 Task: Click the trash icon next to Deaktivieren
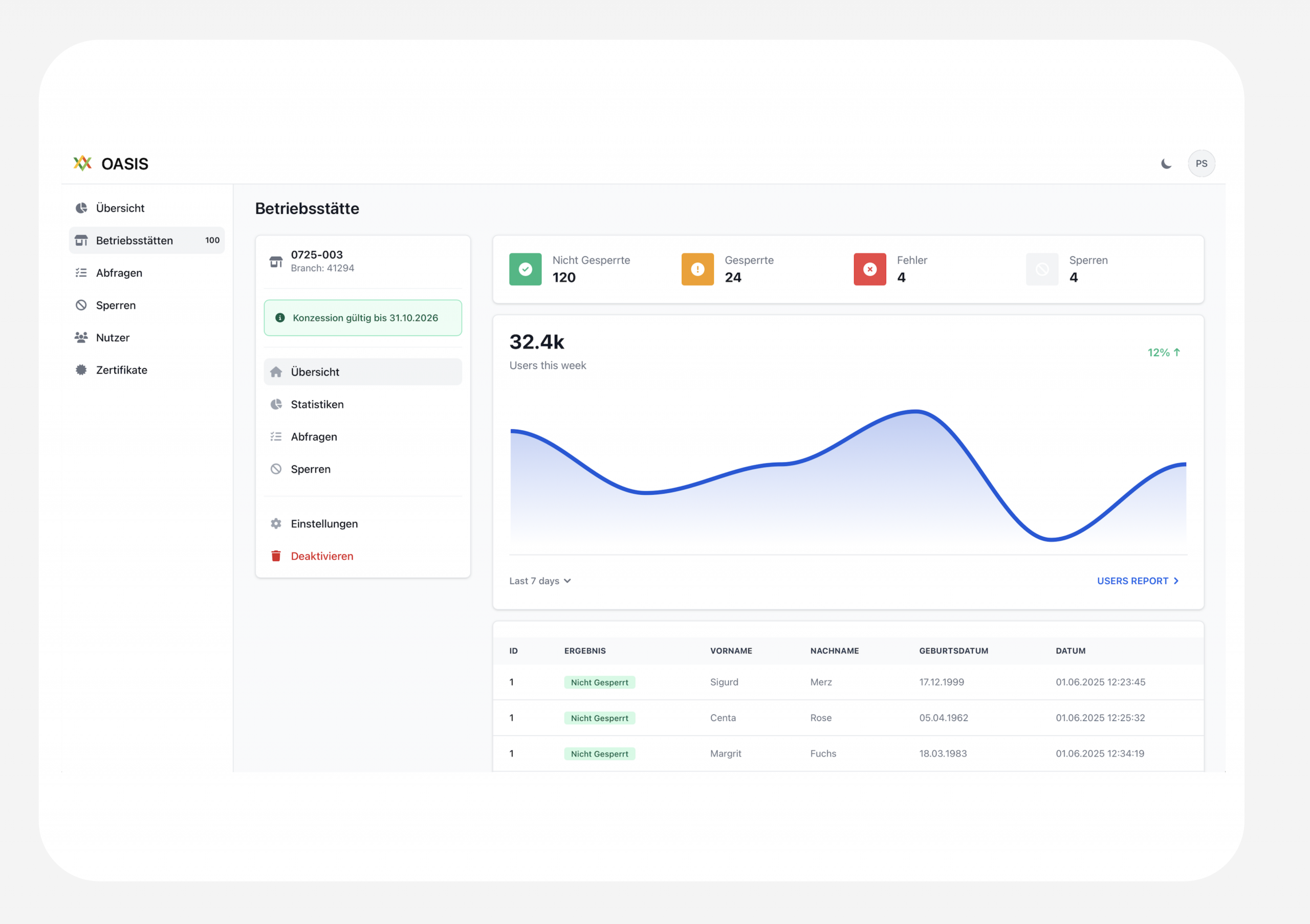point(276,556)
